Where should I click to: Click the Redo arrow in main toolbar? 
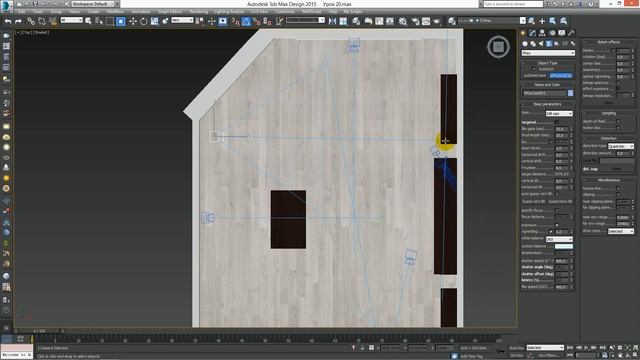(x=18, y=21)
